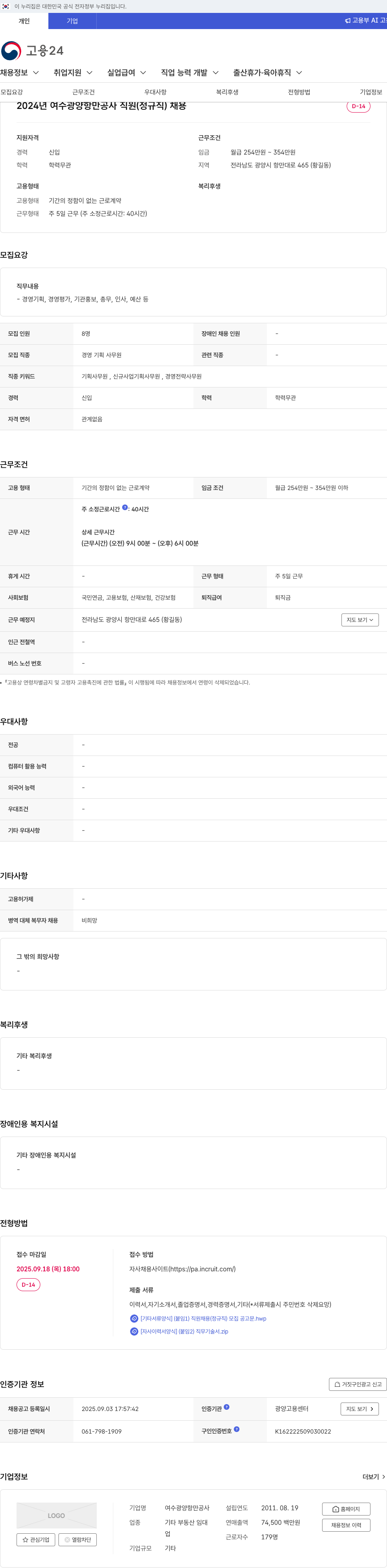Select the 직종 키워드 row value 기획사무원
Image resolution: width=387 pixels, height=1568 pixels.
(95, 376)
